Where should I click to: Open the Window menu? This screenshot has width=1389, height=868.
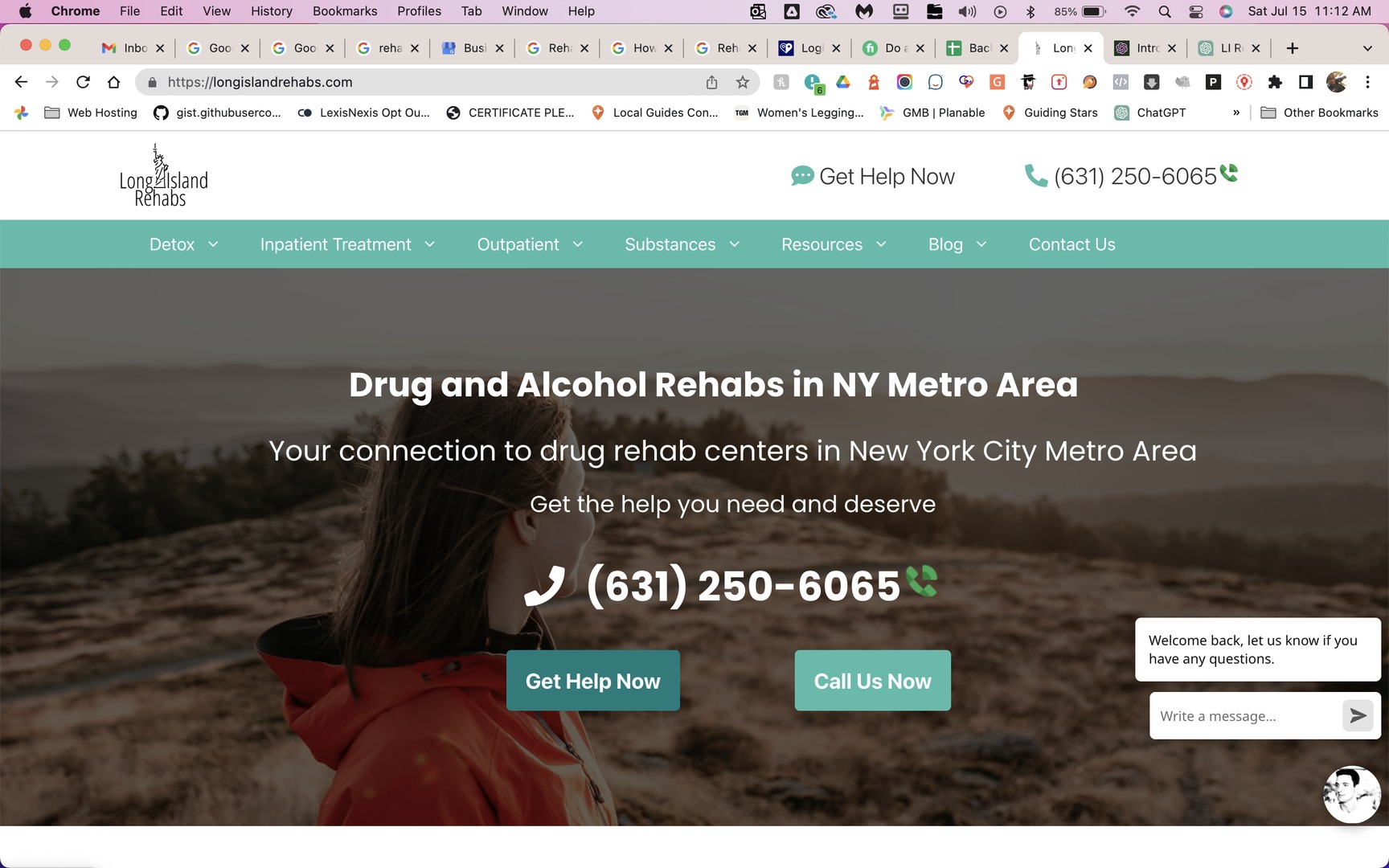pyautogui.click(x=525, y=11)
